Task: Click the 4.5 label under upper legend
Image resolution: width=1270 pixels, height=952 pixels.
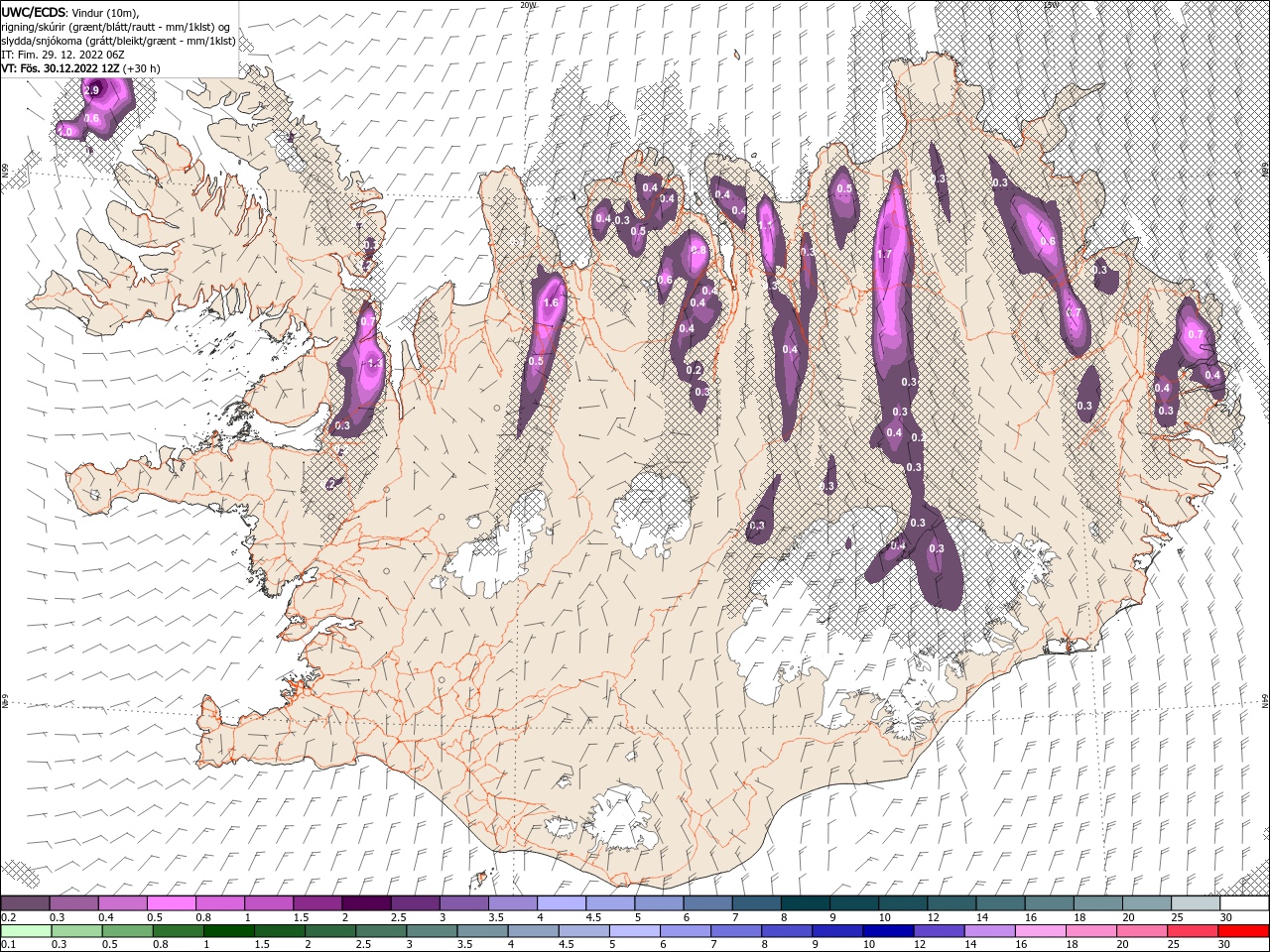Action: [x=593, y=917]
